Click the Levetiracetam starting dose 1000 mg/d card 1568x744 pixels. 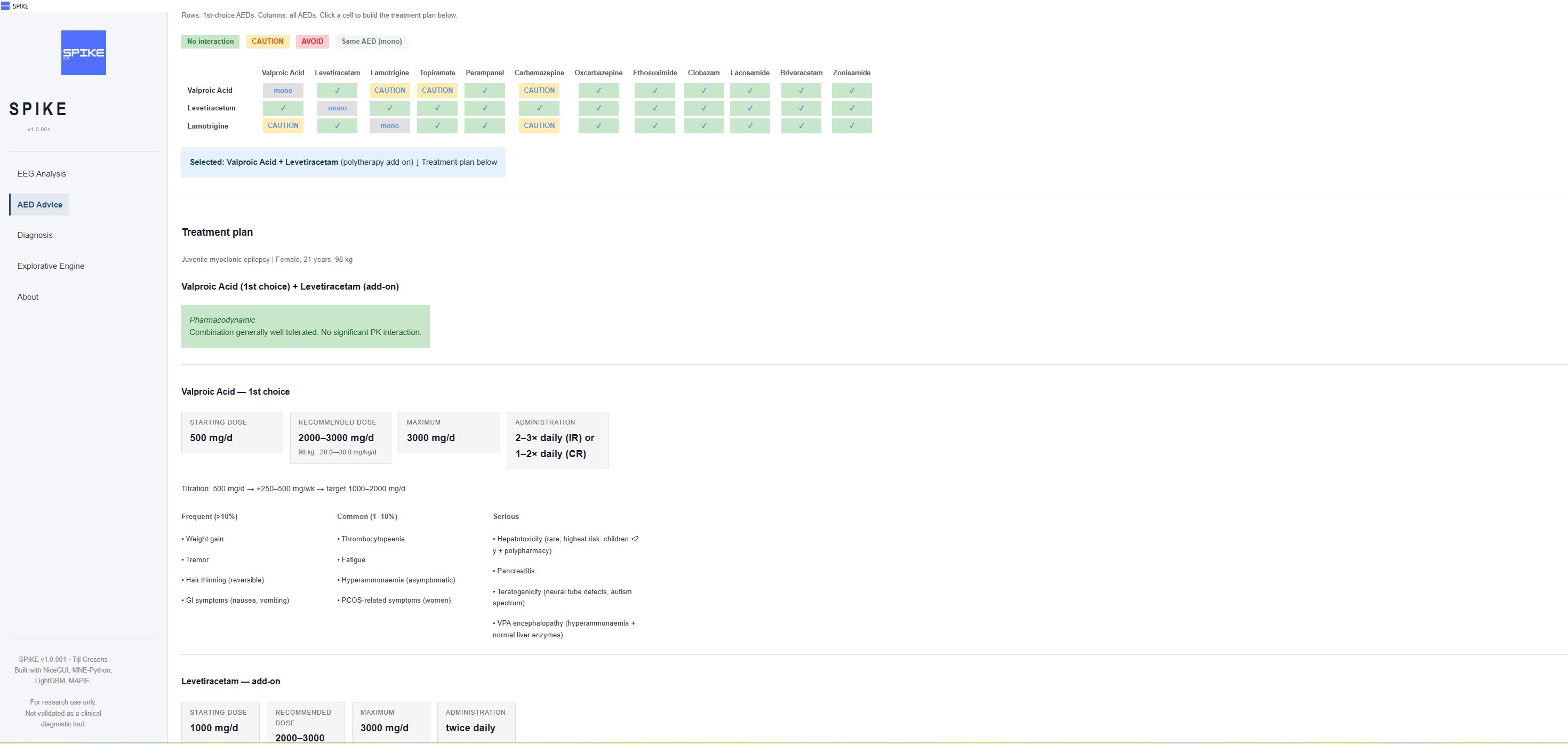220,723
